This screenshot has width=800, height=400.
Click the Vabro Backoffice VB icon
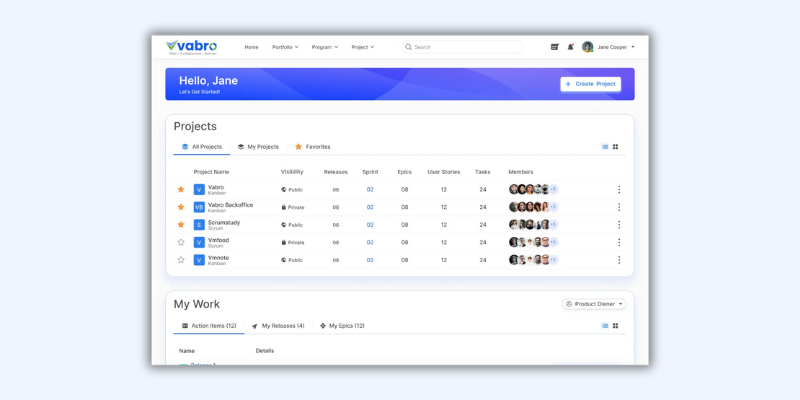coord(199,207)
